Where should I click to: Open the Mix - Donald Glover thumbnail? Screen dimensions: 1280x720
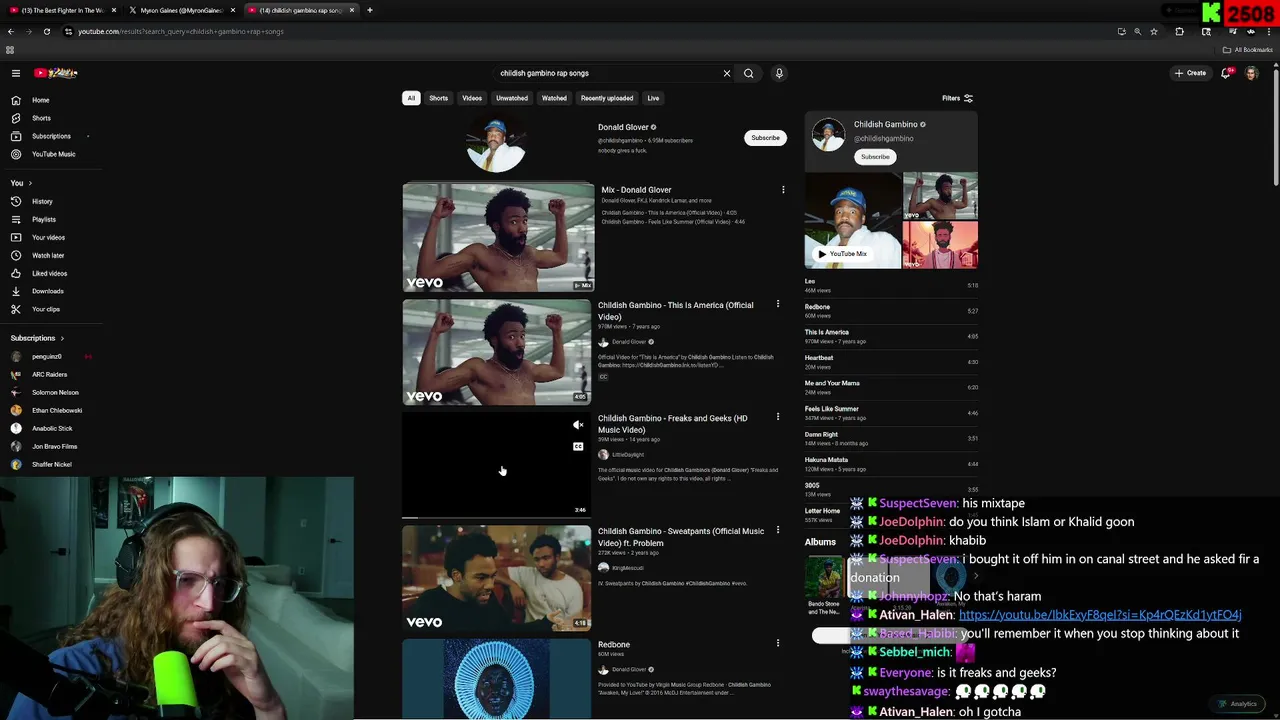498,237
